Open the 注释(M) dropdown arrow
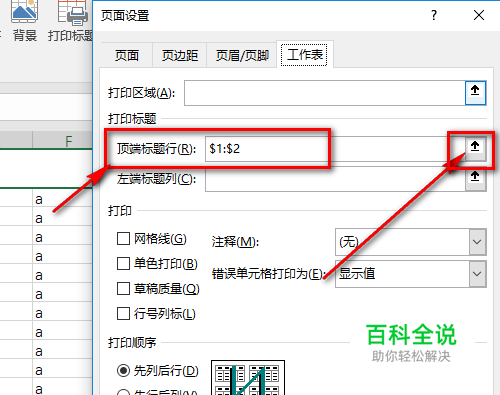This screenshot has height=395, width=500. [x=477, y=242]
